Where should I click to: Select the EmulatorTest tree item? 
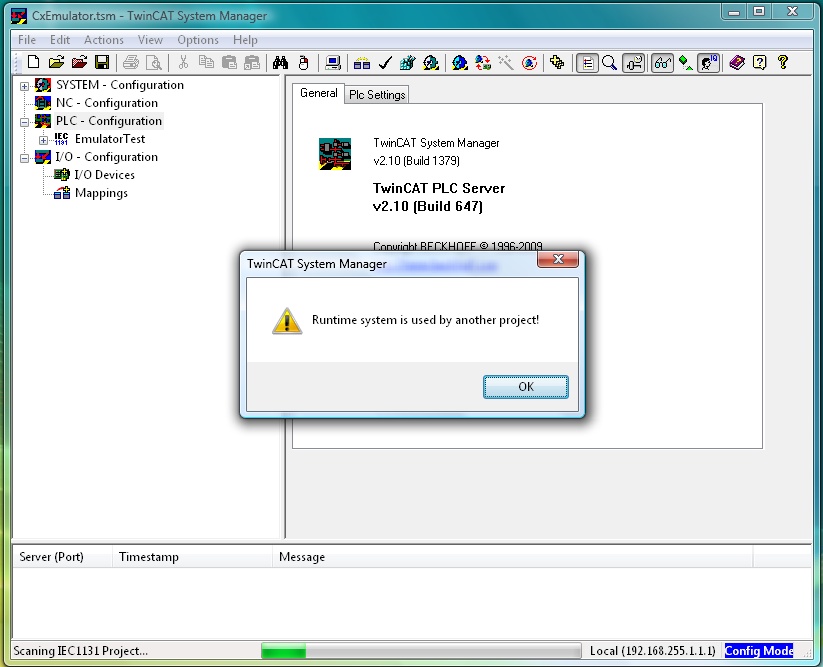(110, 139)
